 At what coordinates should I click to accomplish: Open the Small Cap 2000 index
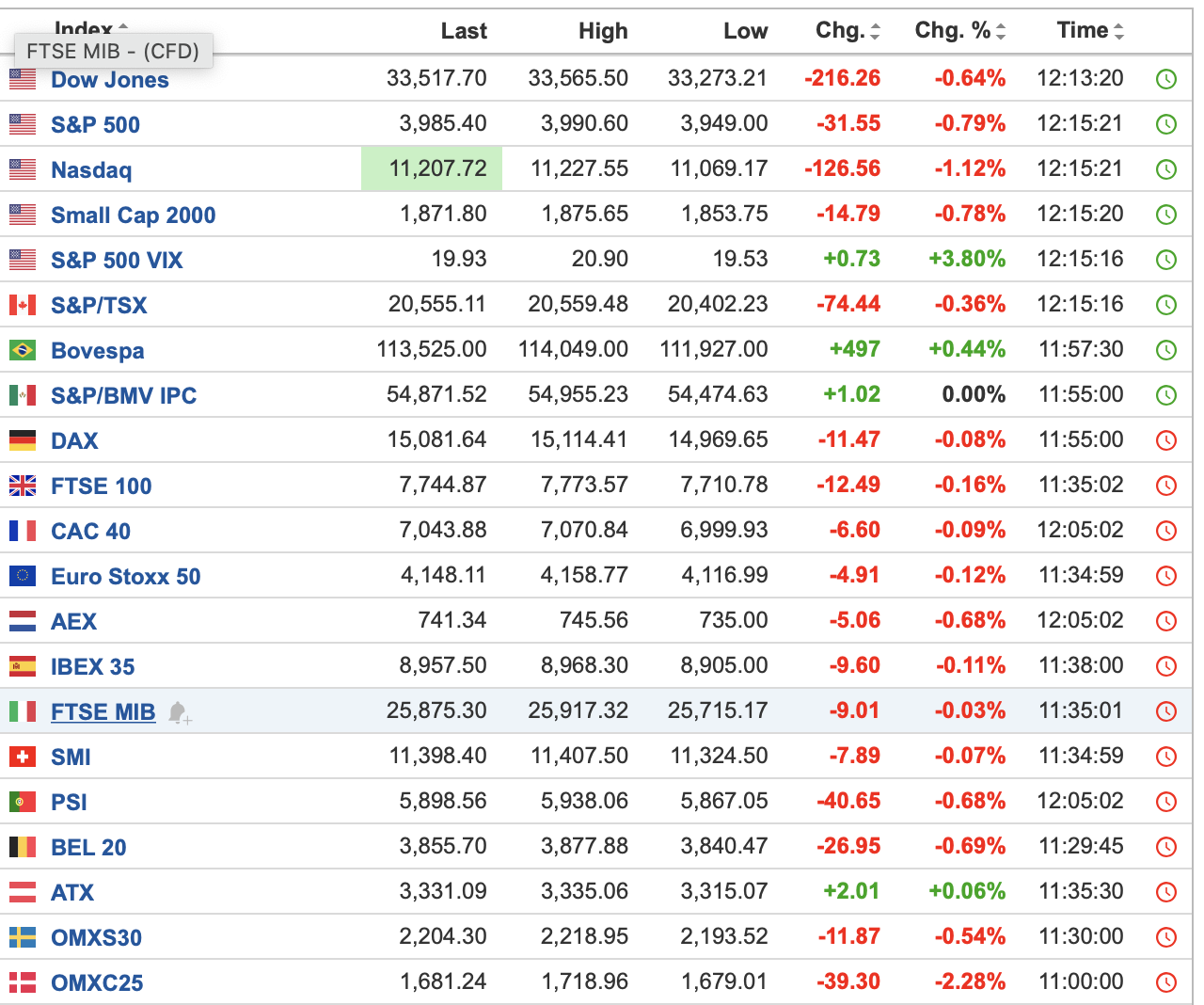(x=133, y=215)
